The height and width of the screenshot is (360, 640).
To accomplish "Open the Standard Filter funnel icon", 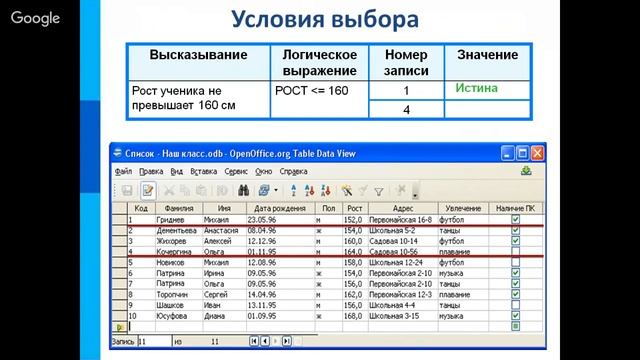I will click(x=379, y=191).
